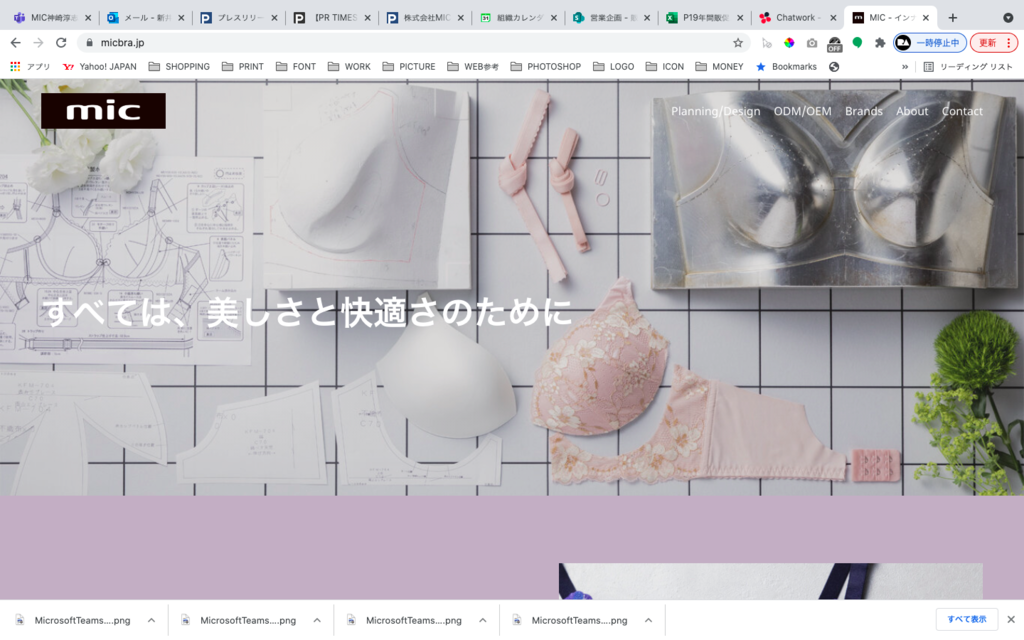Open the blue-star Bookmarks item
This screenshot has height=640, width=1024.
pyautogui.click(x=786, y=67)
